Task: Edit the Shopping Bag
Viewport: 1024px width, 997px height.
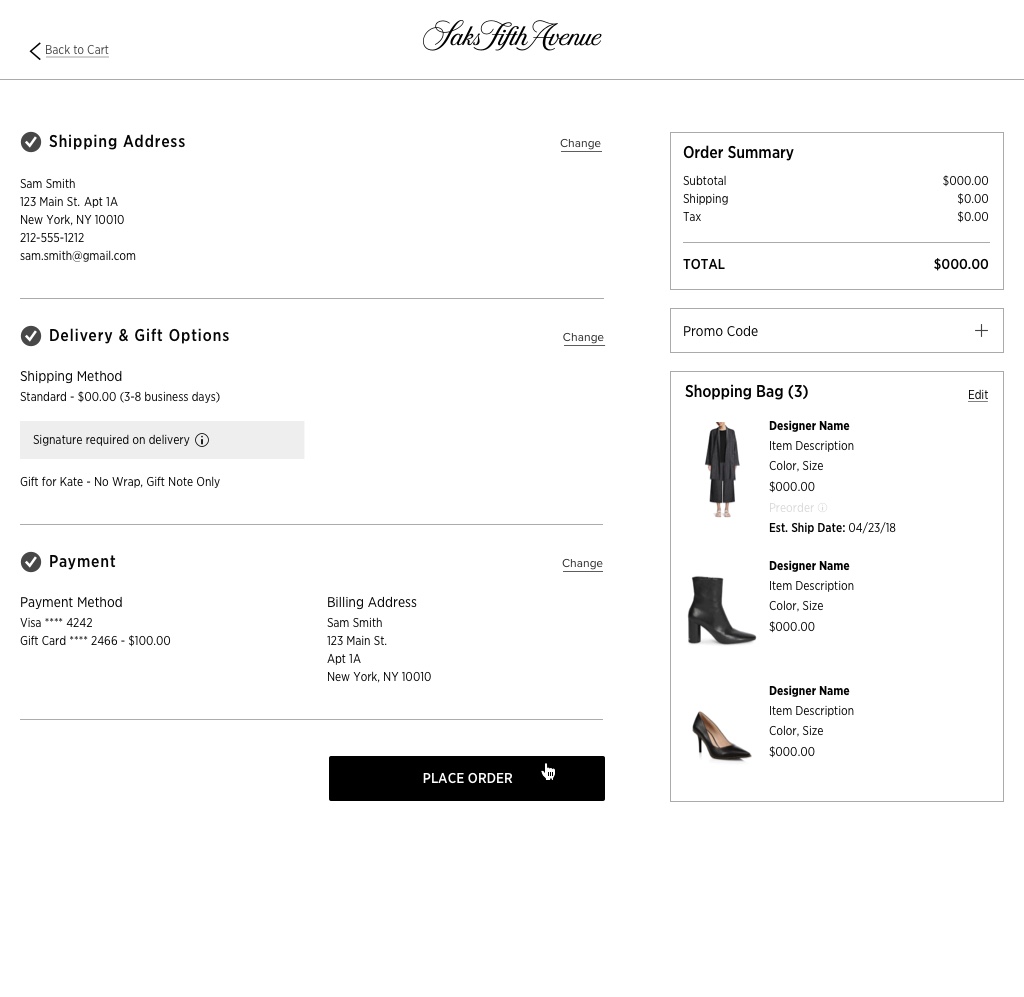Action: tap(978, 395)
